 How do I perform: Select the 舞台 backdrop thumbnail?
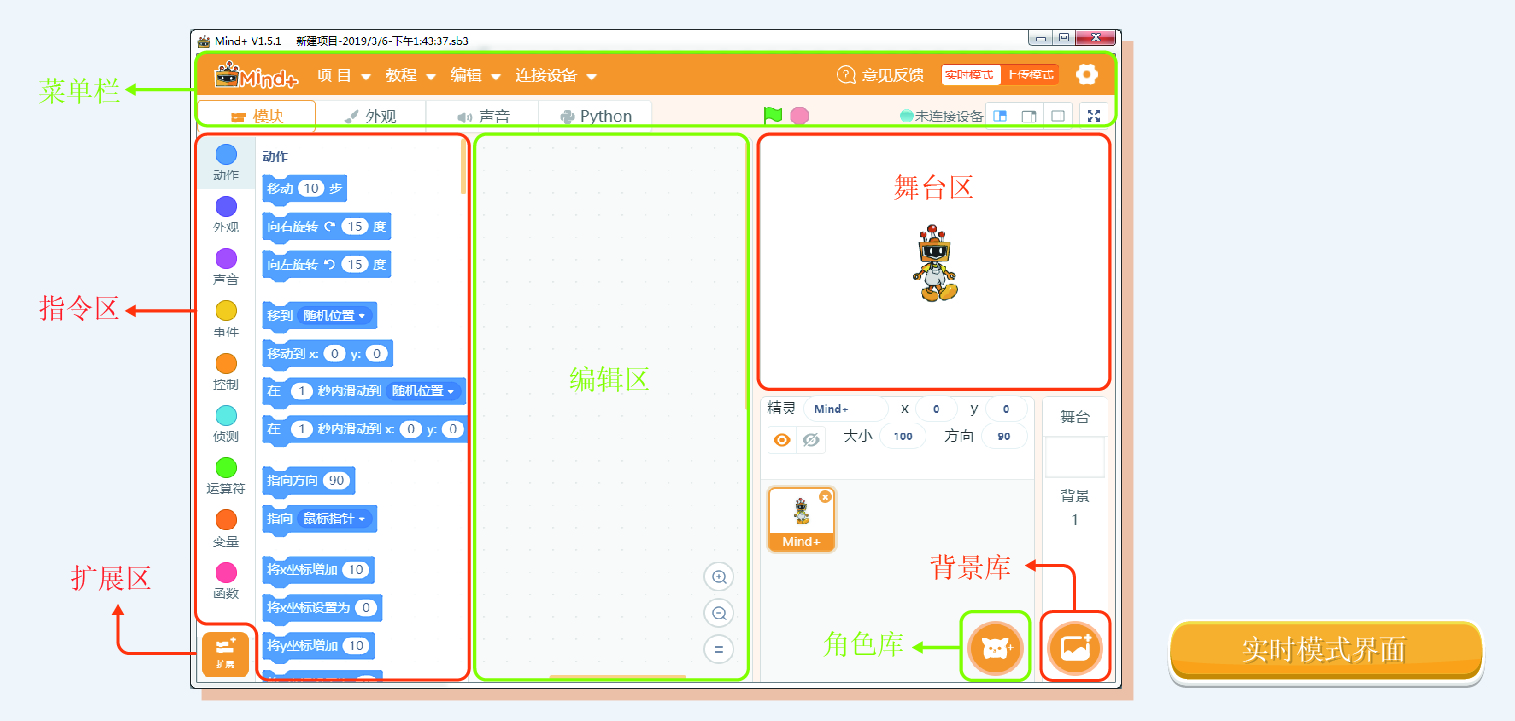[x=1075, y=457]
